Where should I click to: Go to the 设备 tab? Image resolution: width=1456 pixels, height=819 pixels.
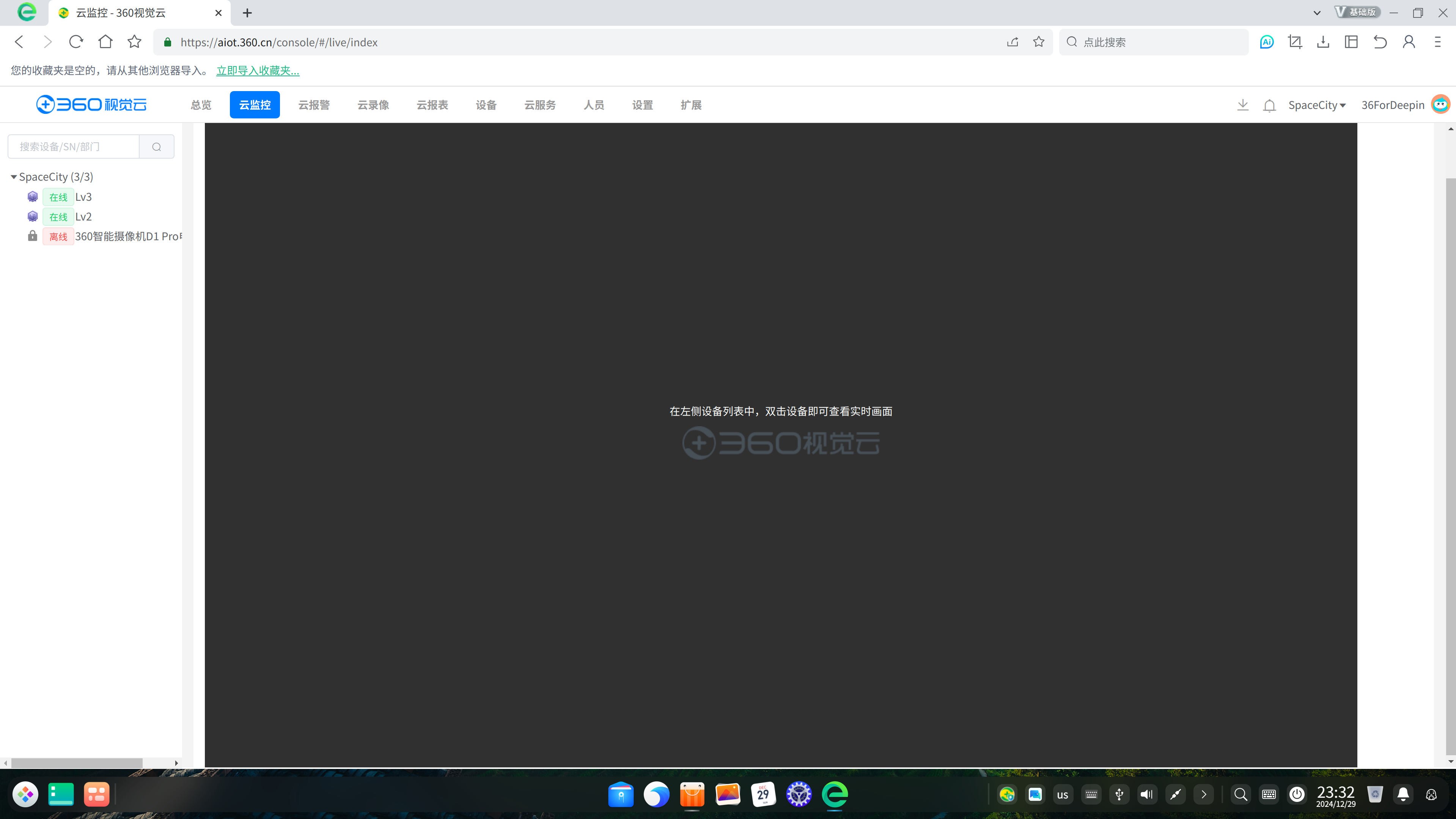point(486,105)
